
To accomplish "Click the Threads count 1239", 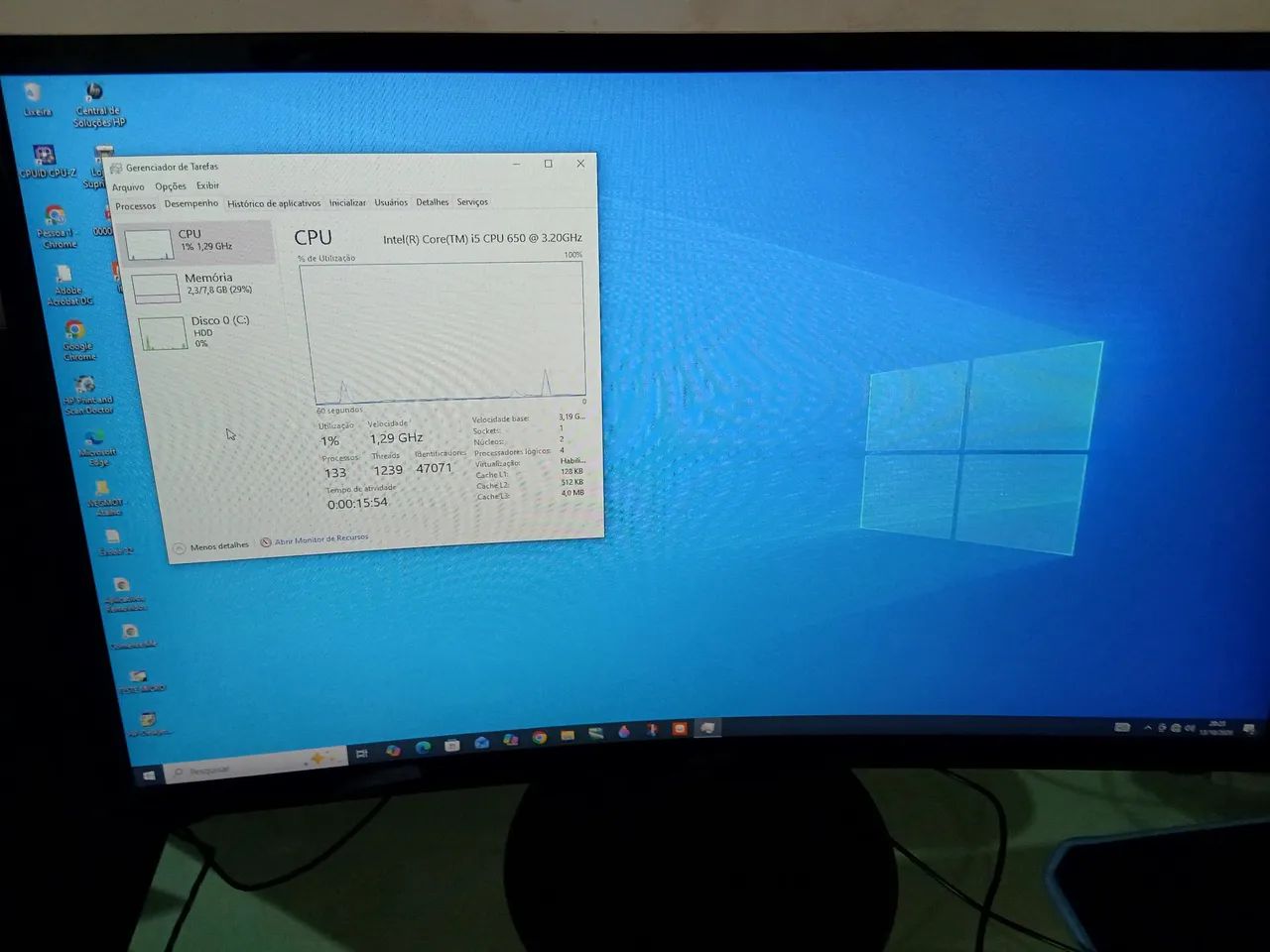I will pos(388,470).
